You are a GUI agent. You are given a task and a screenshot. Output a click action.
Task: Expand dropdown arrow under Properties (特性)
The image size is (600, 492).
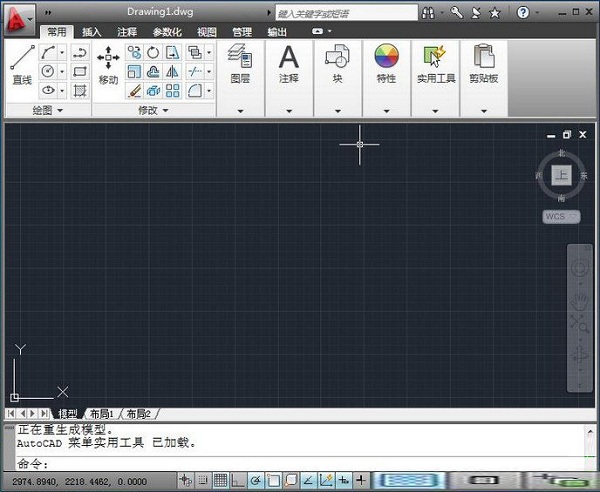point(386,110)
